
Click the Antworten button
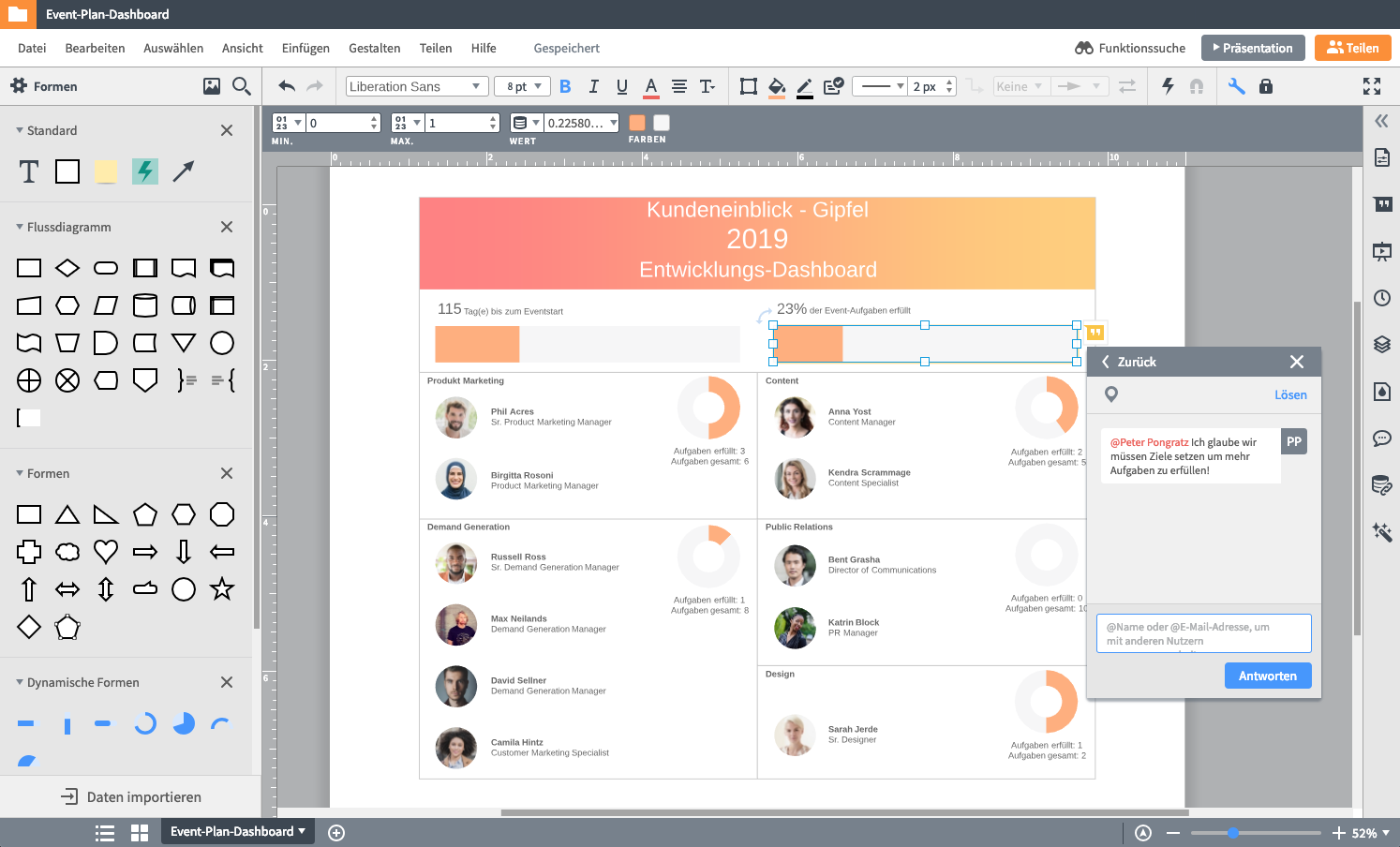(x=1267, y=676)
